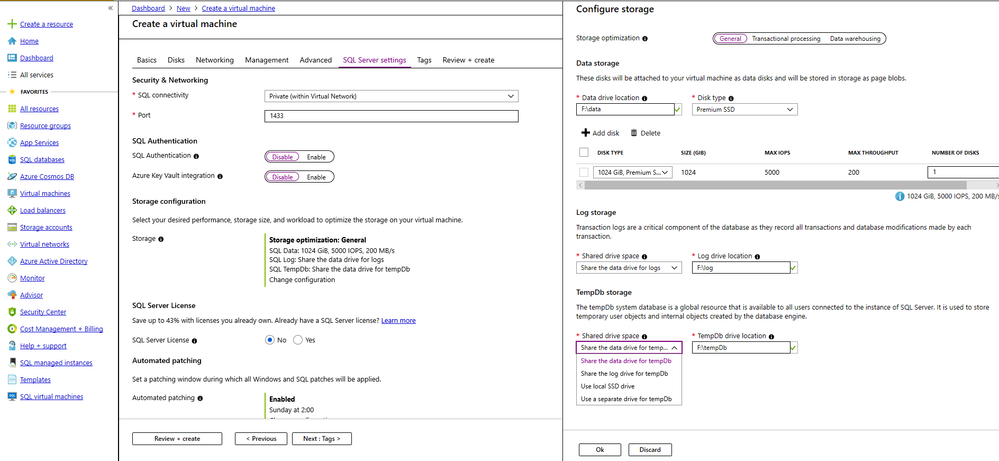
Task: Select Share the data drive for tempDb option
Action: (x=624, y=360)
